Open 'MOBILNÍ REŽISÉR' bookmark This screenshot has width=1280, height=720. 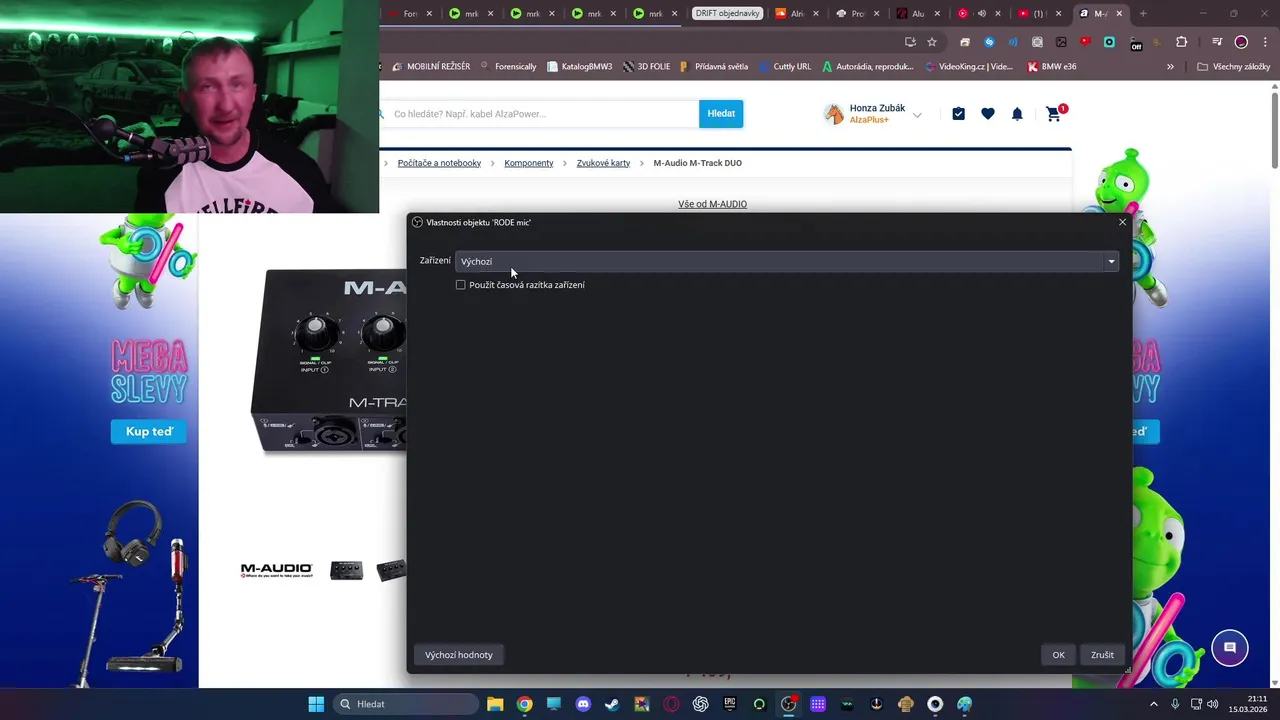click(x=431, y=67)
